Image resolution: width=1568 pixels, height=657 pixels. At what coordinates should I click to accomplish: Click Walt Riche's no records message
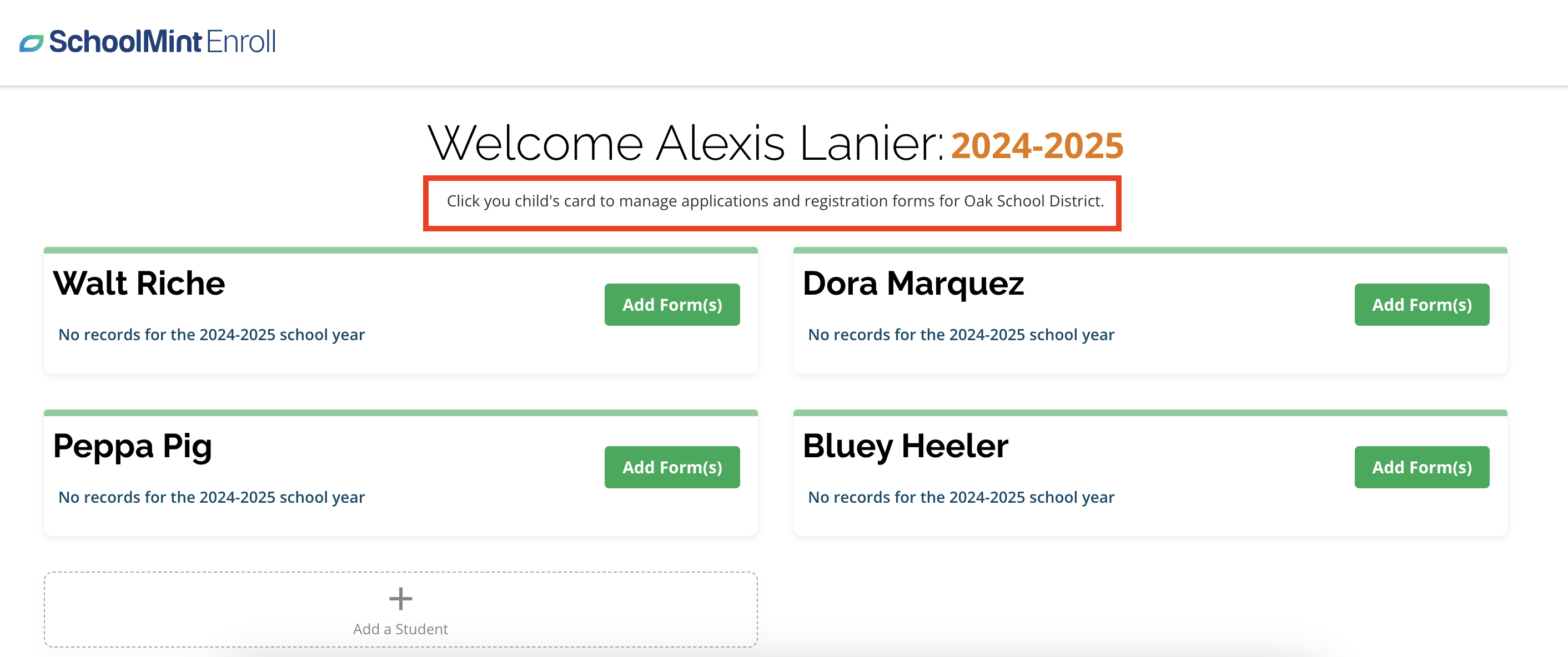(211, 335)
